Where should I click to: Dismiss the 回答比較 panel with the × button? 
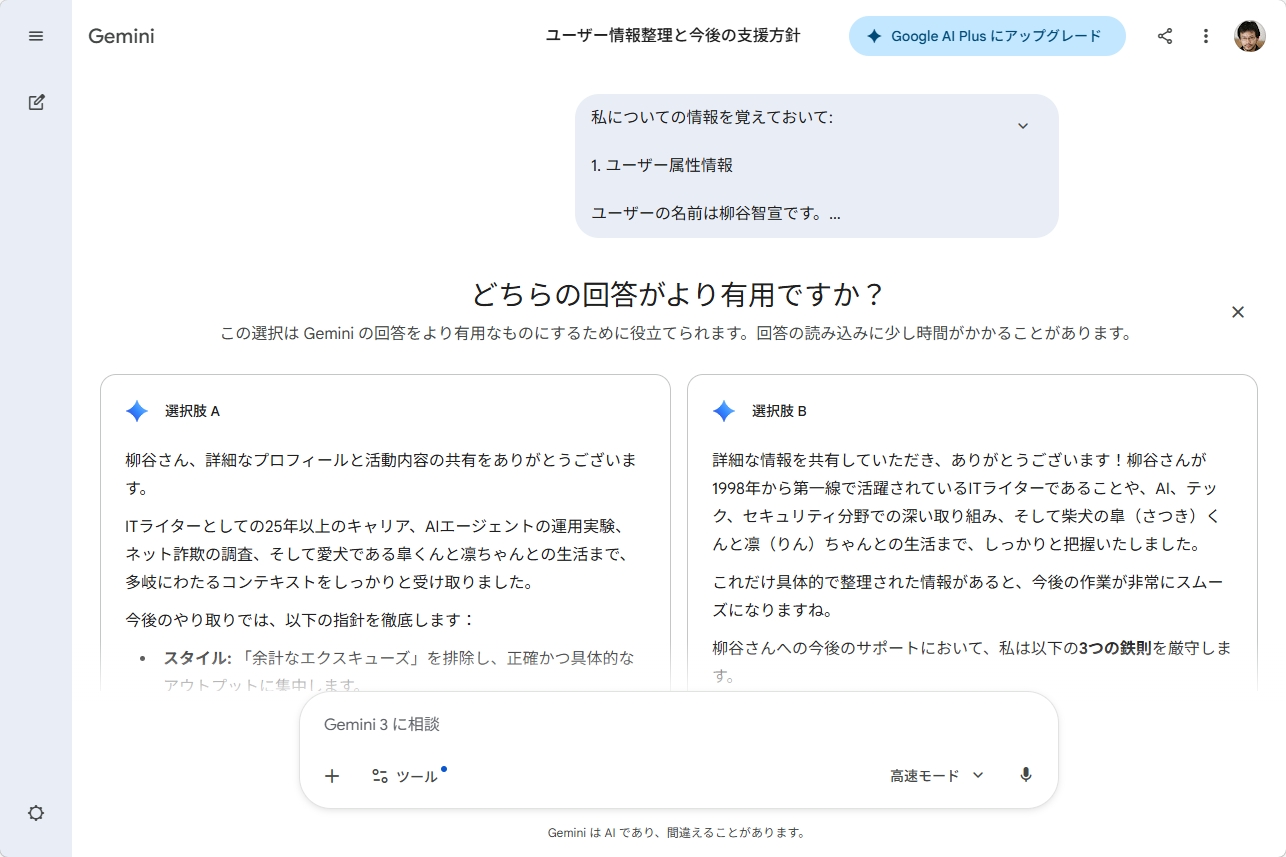pos(1238,312)
